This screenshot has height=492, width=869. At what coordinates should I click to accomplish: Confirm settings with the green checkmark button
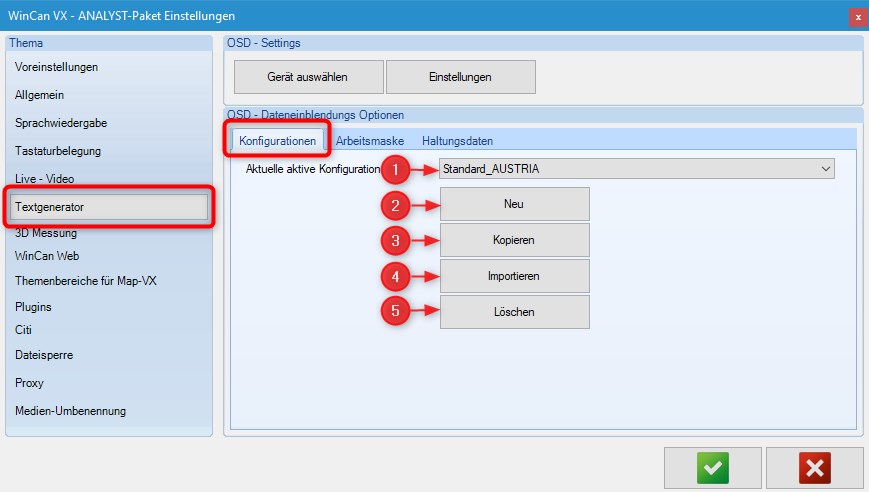pos(713,467)
